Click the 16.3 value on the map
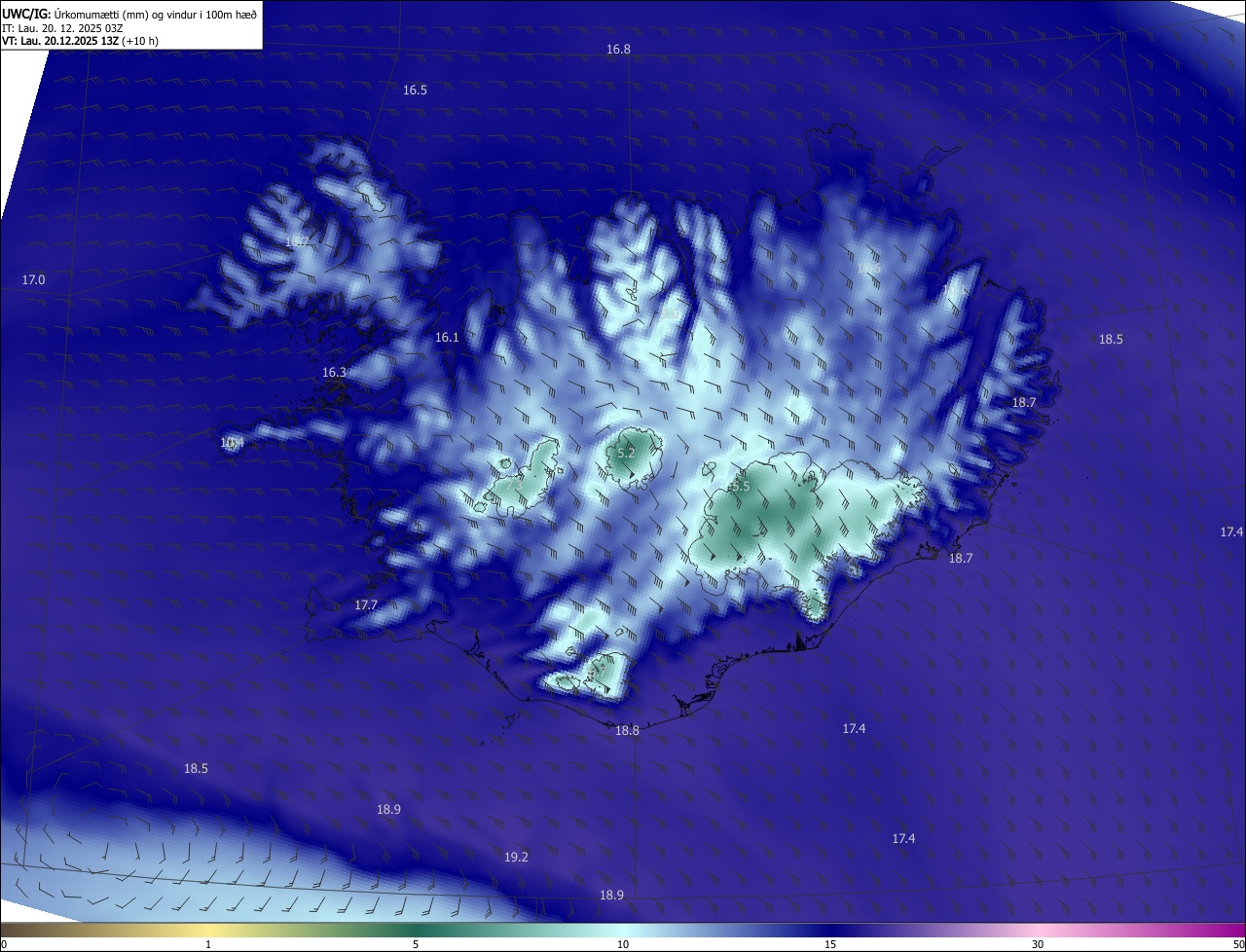 tap(334, 373)
